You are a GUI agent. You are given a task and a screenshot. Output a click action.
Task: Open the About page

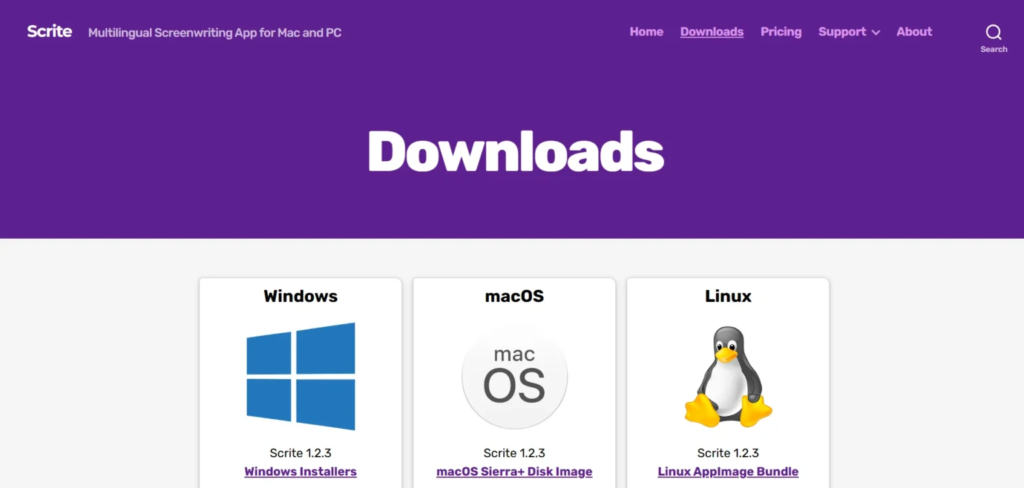[914, 32]
